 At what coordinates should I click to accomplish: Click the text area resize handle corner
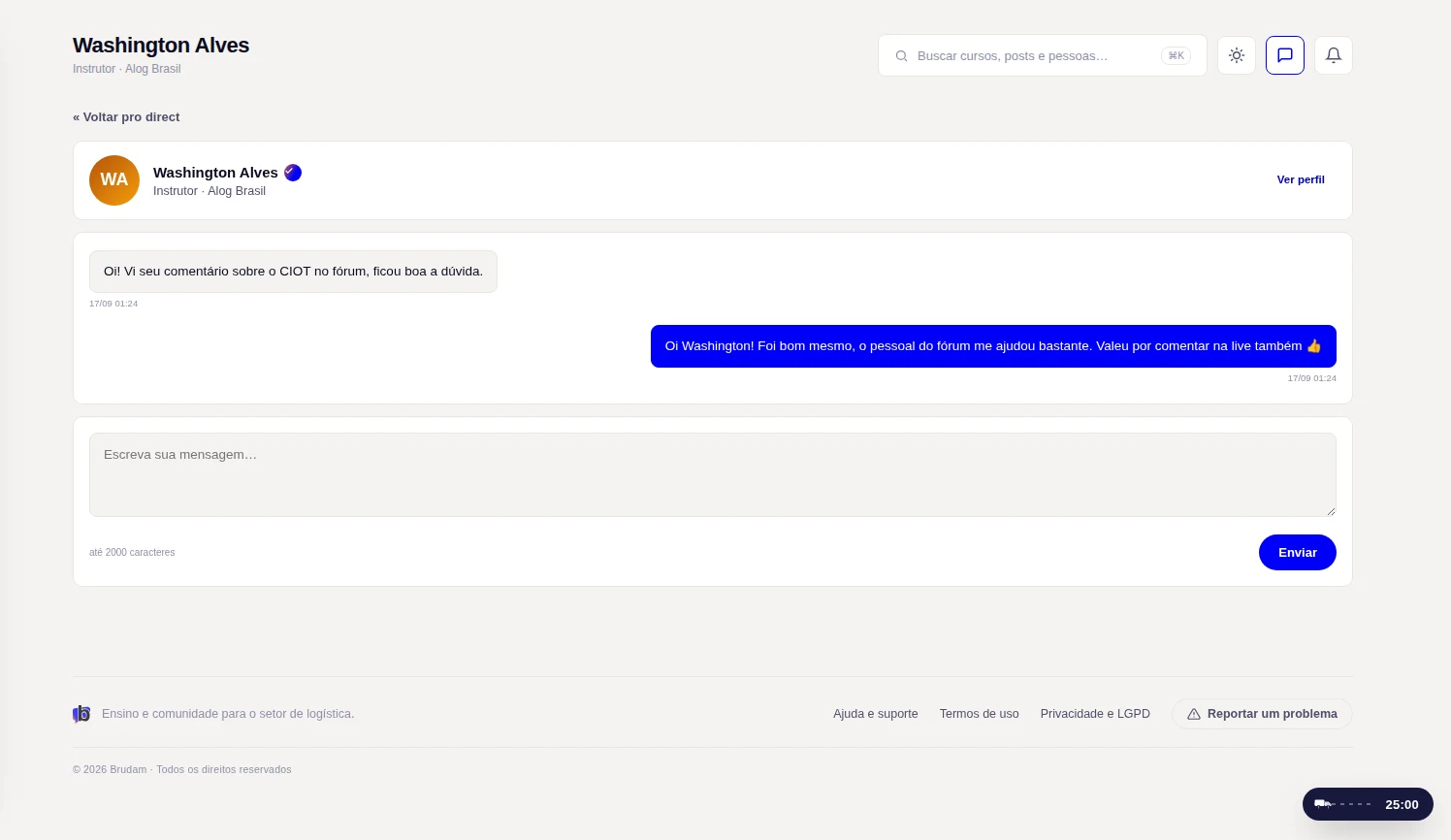click(1331, 511)
